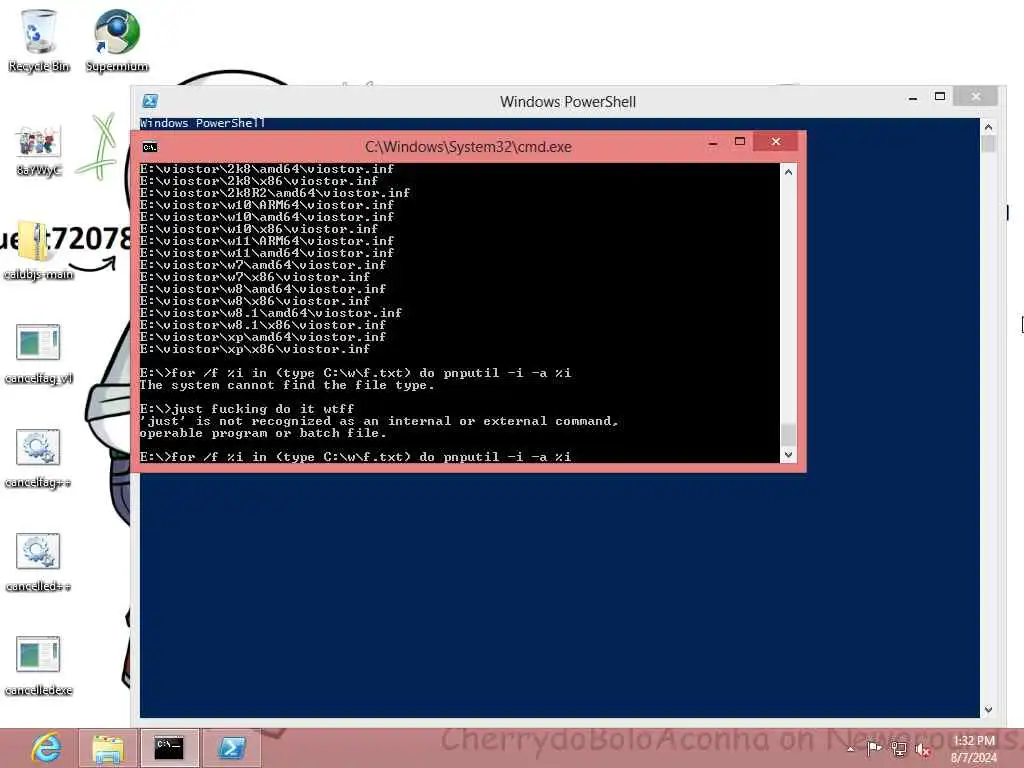Click 'The system cannot find the file type.'
The width and height of the screenshot is (1024, 768).
[x=287, y=385]
